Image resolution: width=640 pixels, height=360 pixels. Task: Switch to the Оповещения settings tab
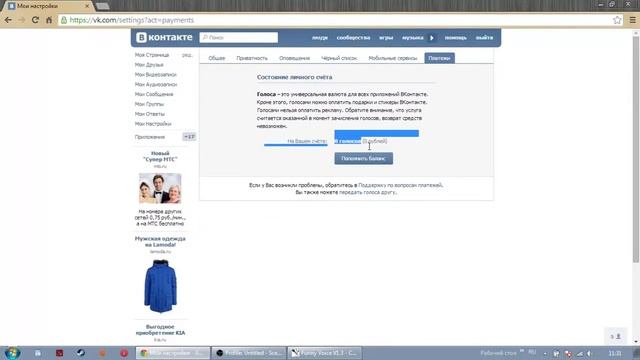[x=294, y=58]
